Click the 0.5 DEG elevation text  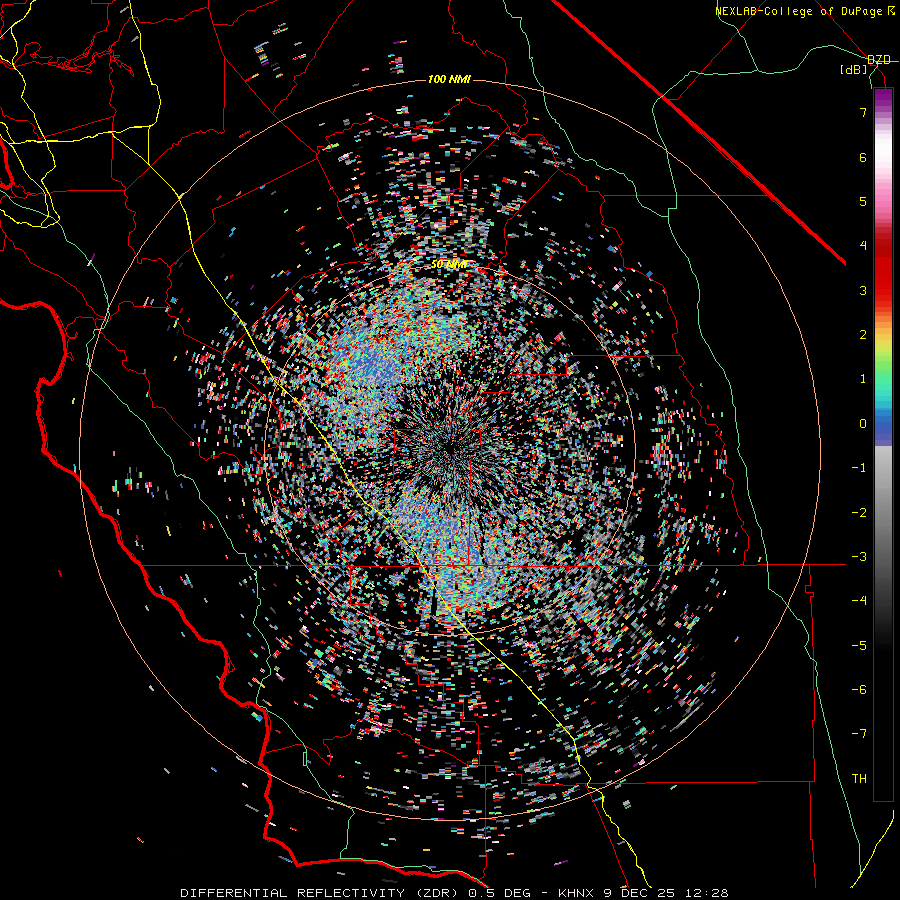coord(499,893)
